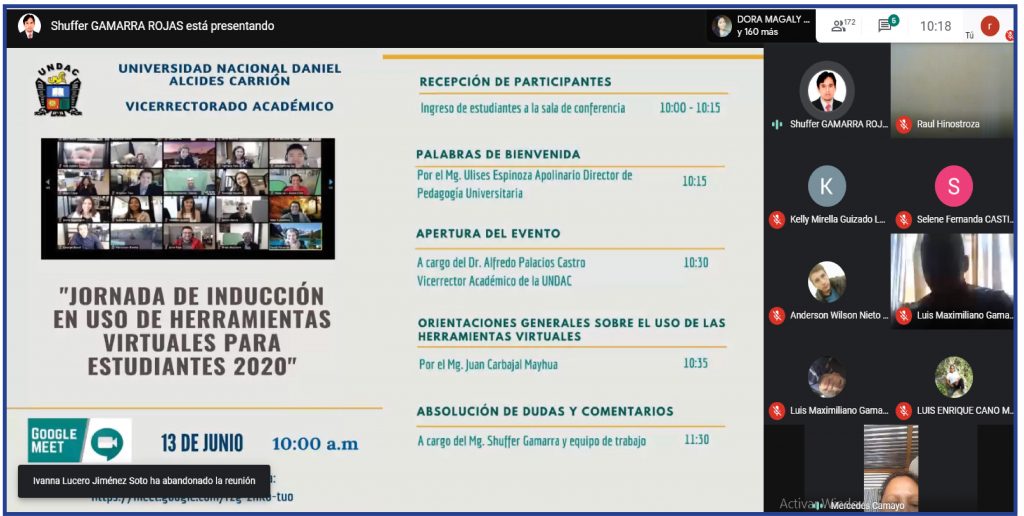Select the pink S avatar of Selene Fernanda
Screen dimensions: 1024x516
pyautogui.click(x=953, y=186)
